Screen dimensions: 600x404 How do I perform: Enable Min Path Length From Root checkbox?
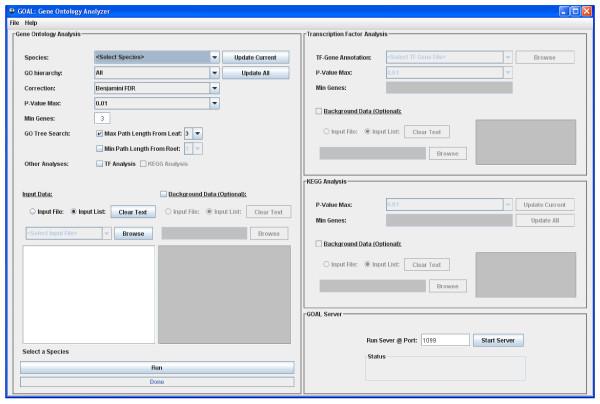point(99,148)
